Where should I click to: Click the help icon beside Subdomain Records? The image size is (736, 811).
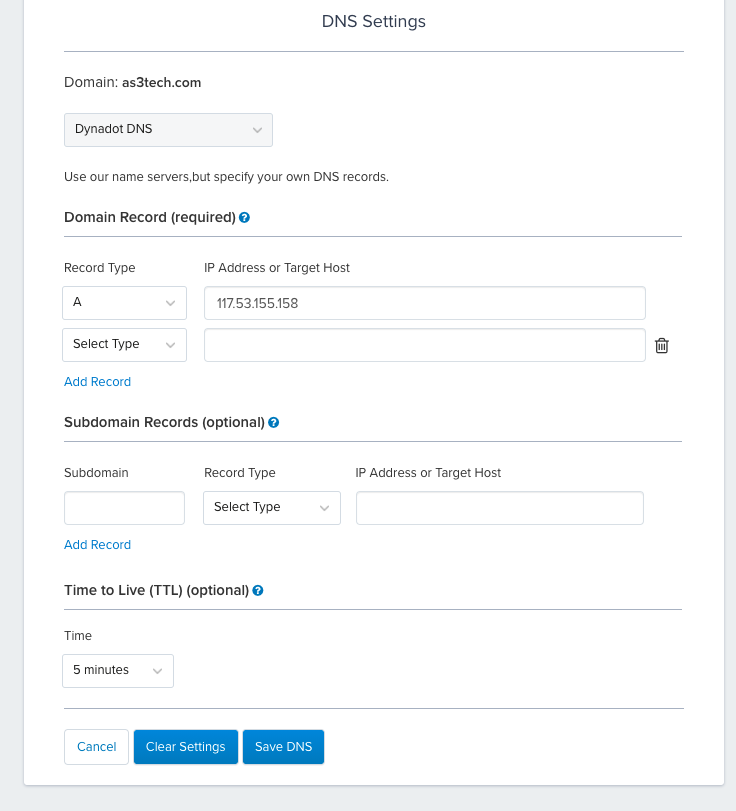pyautogui.click(x=273, y=422)
